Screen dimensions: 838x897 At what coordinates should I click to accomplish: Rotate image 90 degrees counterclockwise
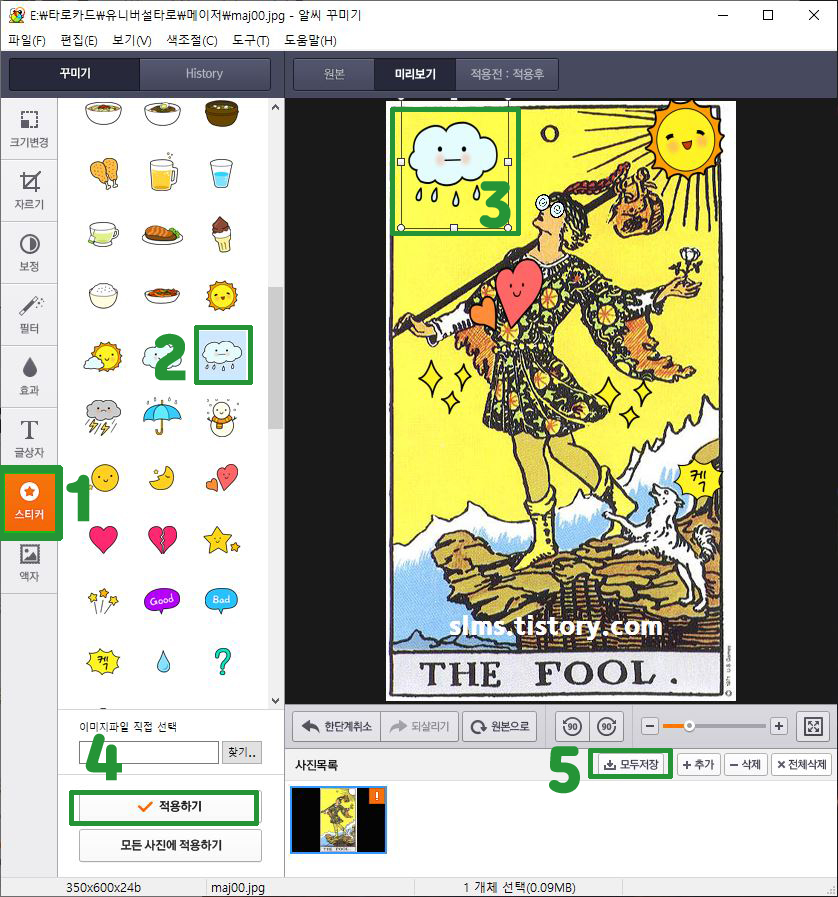click(x=571, y=727)
